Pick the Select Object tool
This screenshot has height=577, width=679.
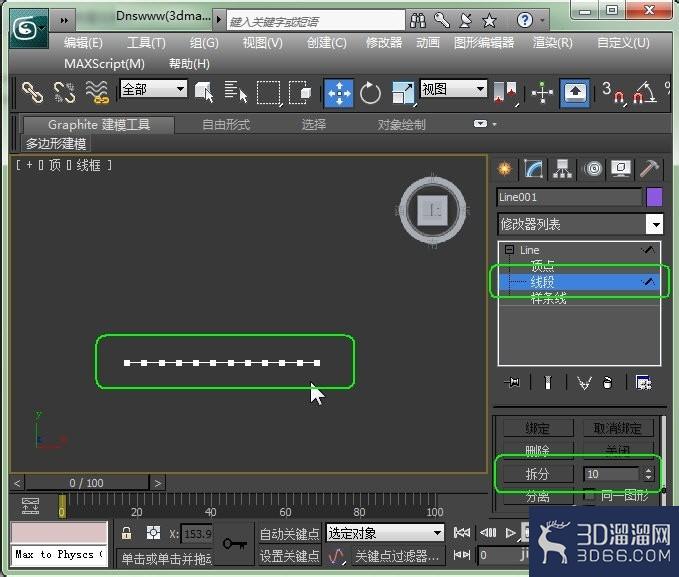(204, 92)
